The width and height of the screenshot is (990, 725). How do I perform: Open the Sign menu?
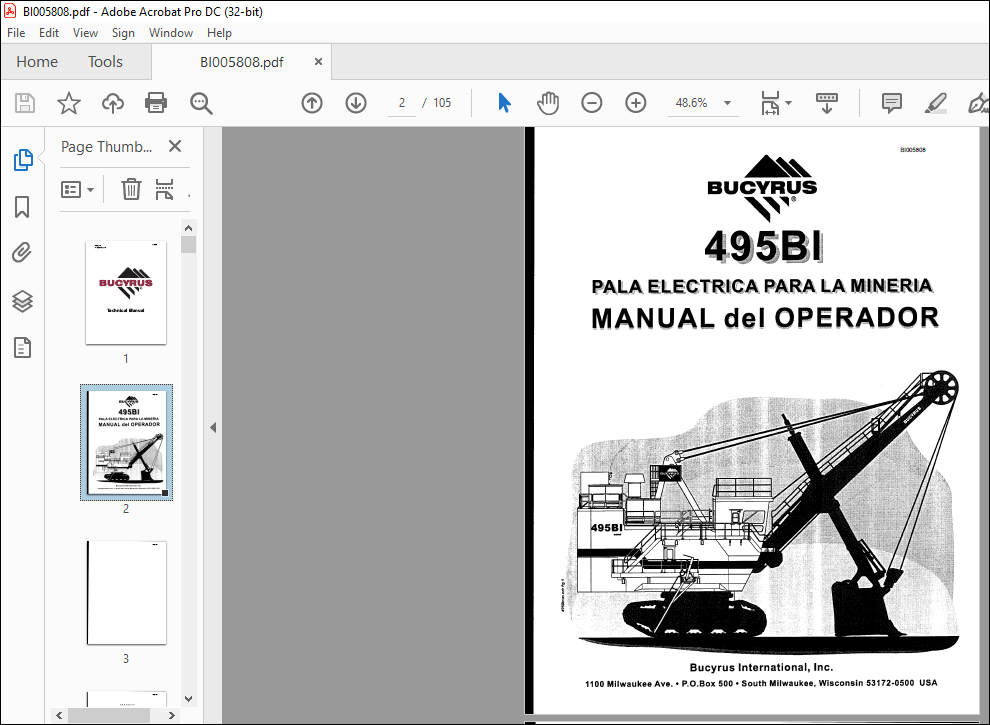[123, 33]
